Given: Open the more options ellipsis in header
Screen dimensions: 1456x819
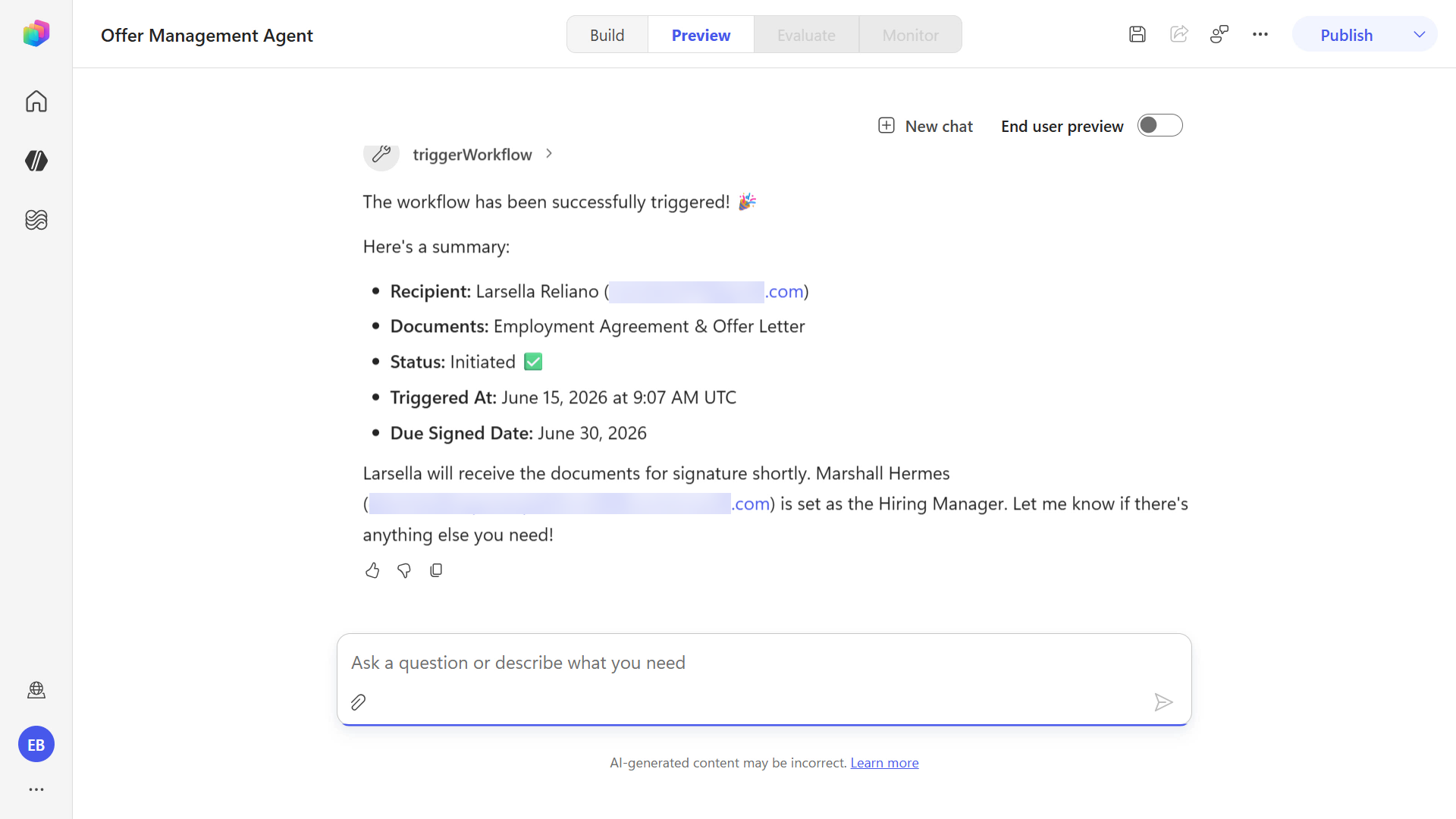Looking at the screenshot, I should click(1260, 34).
